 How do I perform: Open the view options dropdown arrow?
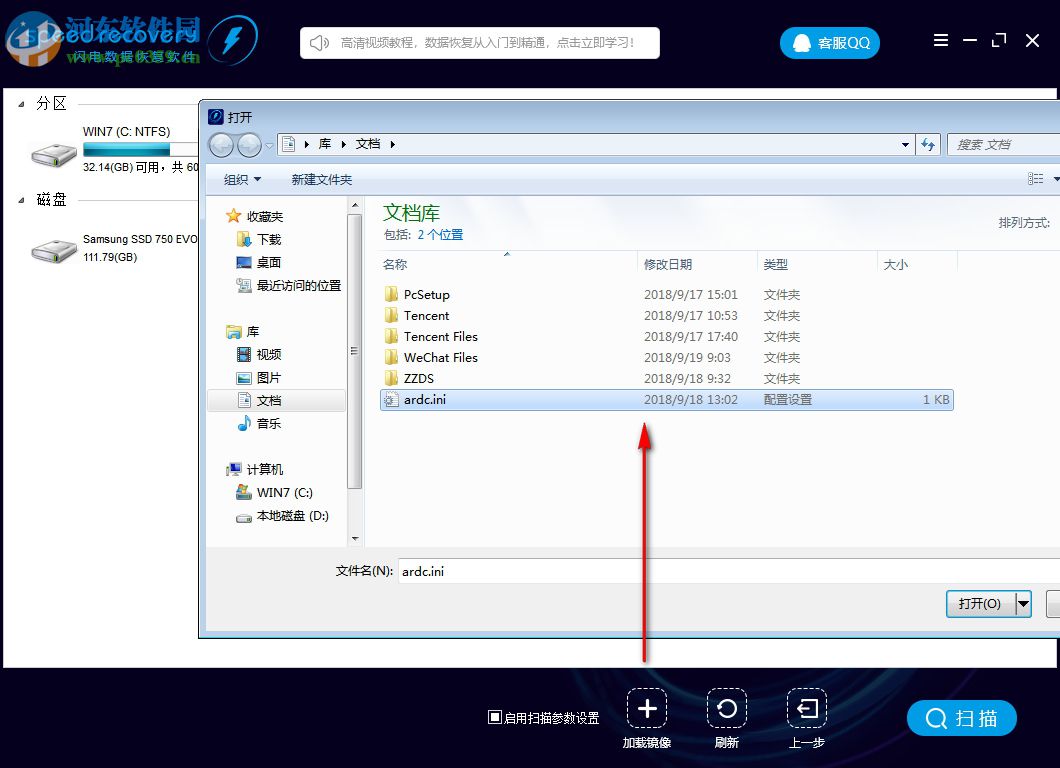(1055, 179)
